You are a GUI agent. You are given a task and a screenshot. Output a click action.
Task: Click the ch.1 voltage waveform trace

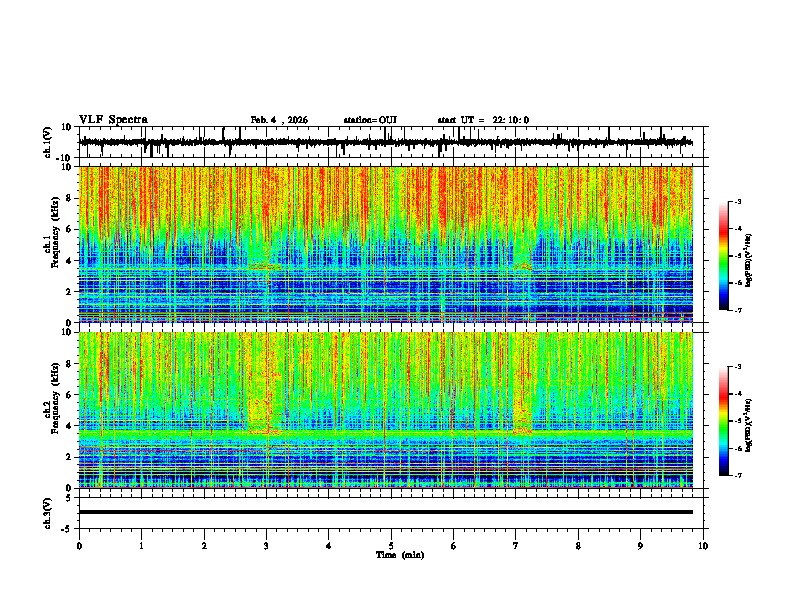coord(386,142)
